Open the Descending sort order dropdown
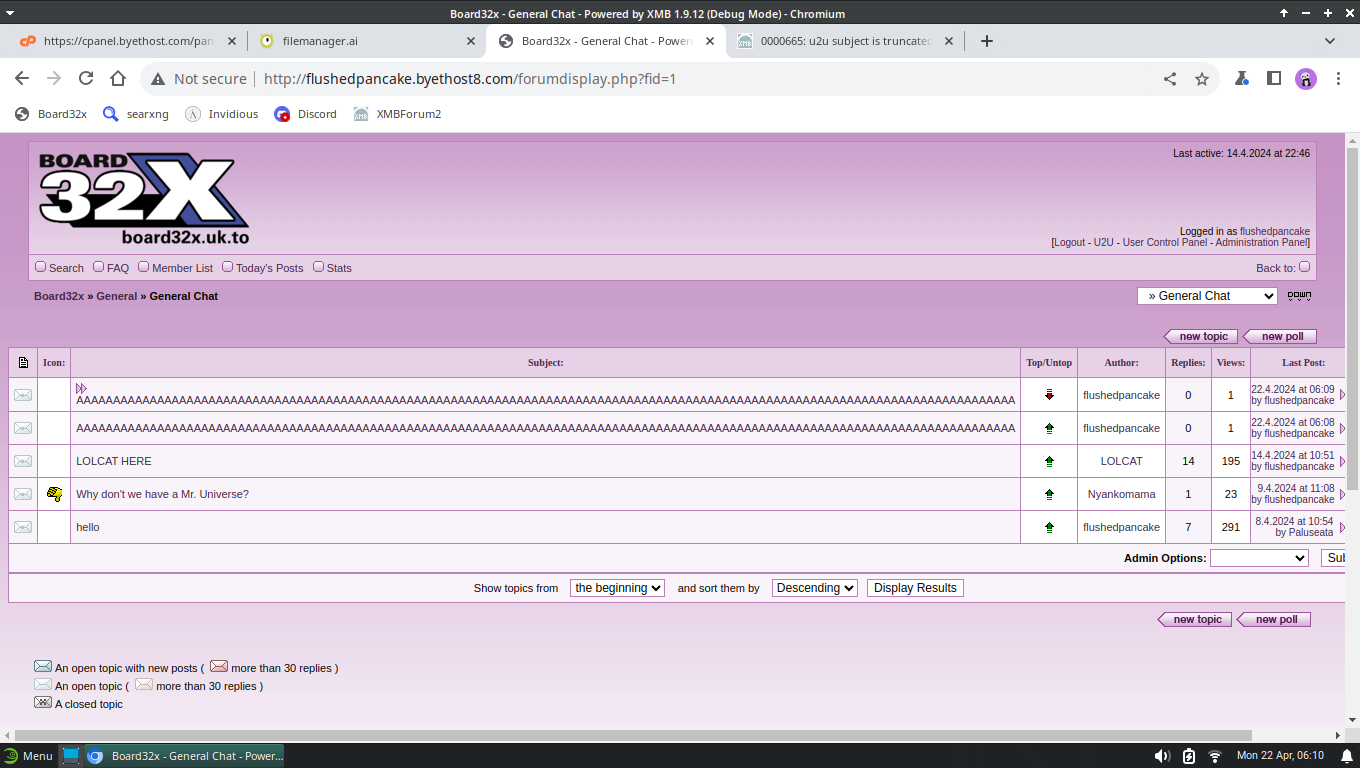Viewport: 1360px width, 768px height. 814,588
